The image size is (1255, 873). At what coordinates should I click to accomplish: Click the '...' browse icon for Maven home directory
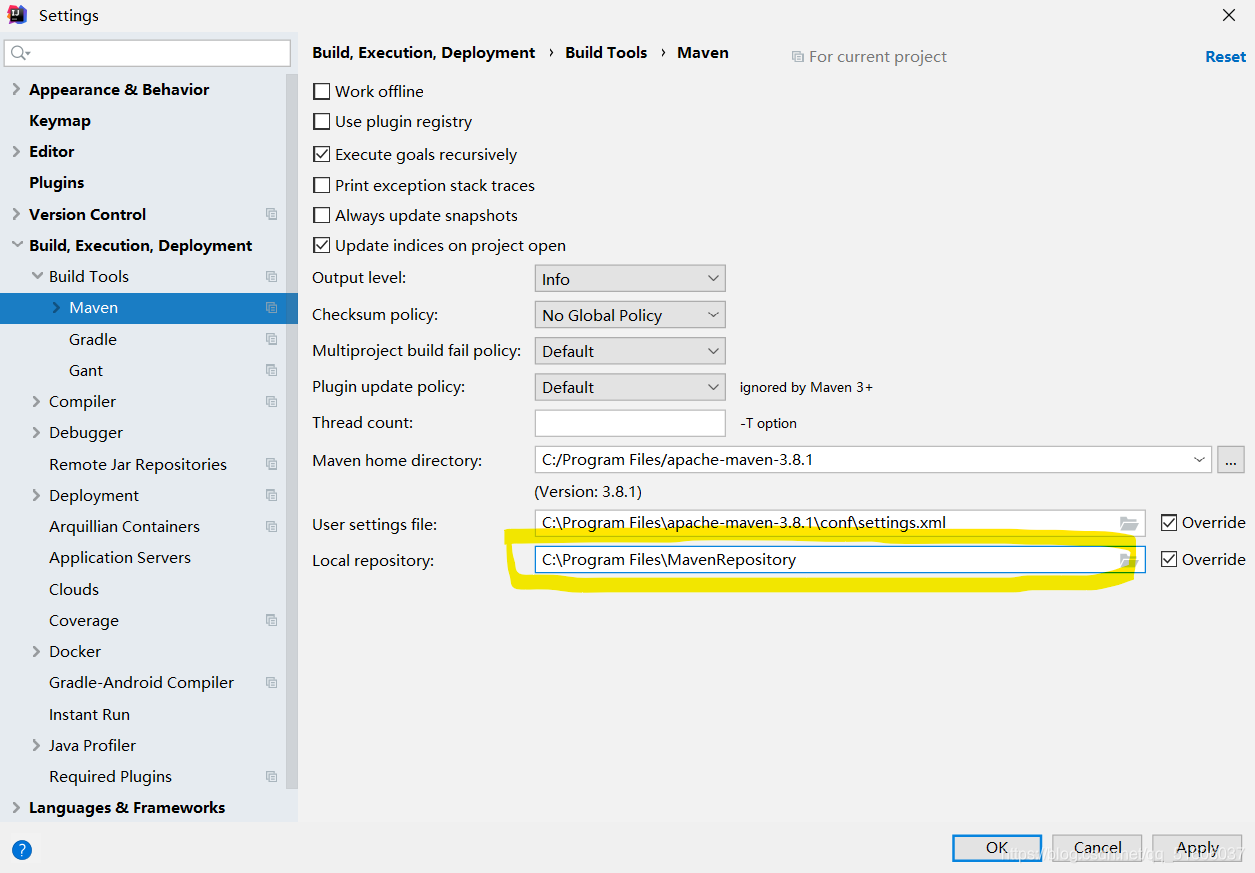tap(1231, 460)
